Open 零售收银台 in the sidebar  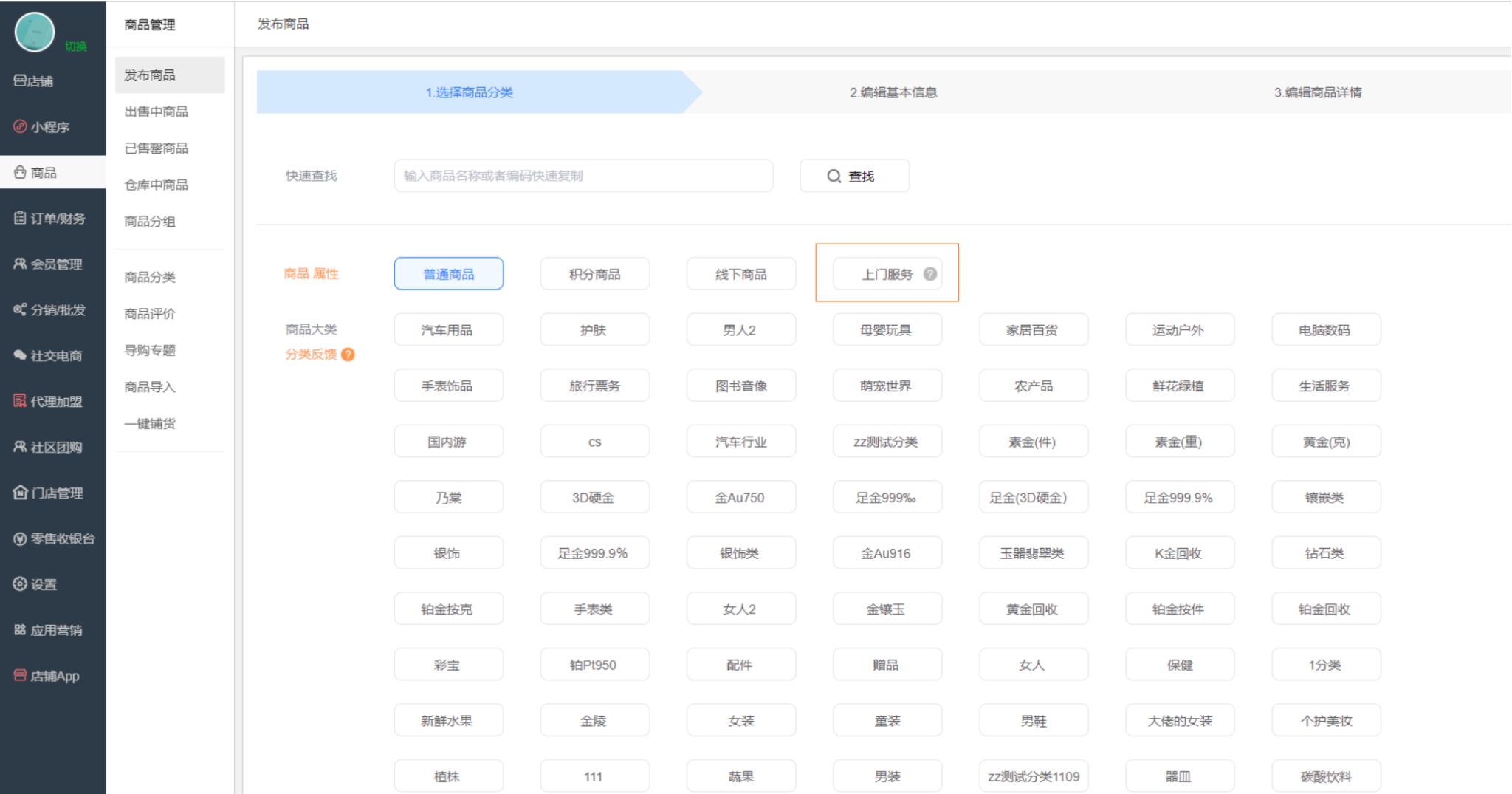54,539
